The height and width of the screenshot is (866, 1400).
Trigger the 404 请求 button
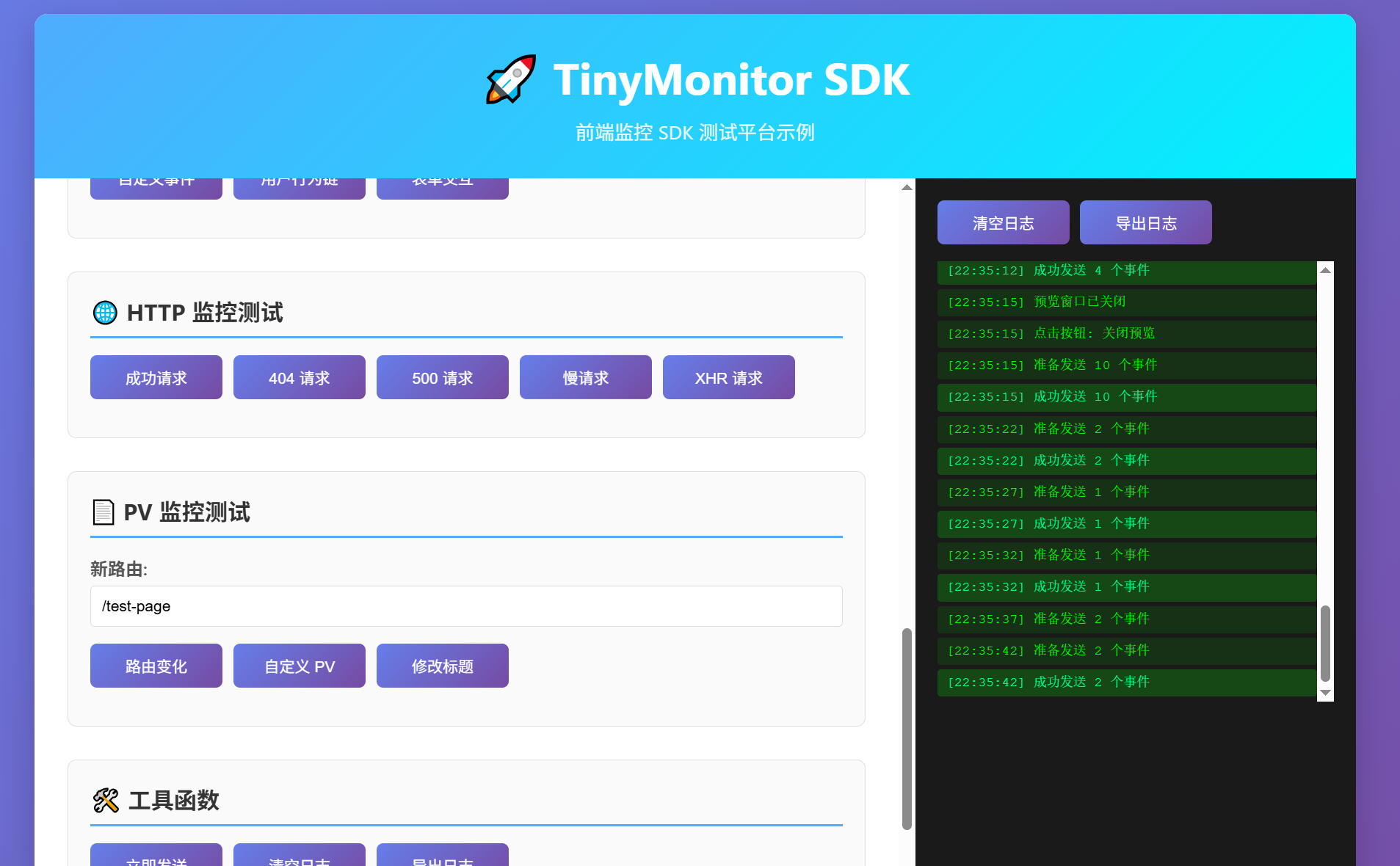coord(300,377)
